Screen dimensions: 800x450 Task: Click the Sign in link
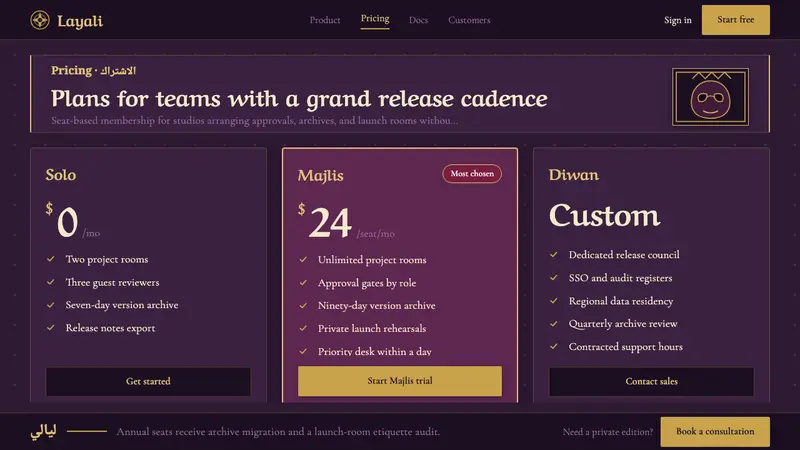(x=678, y=20)
